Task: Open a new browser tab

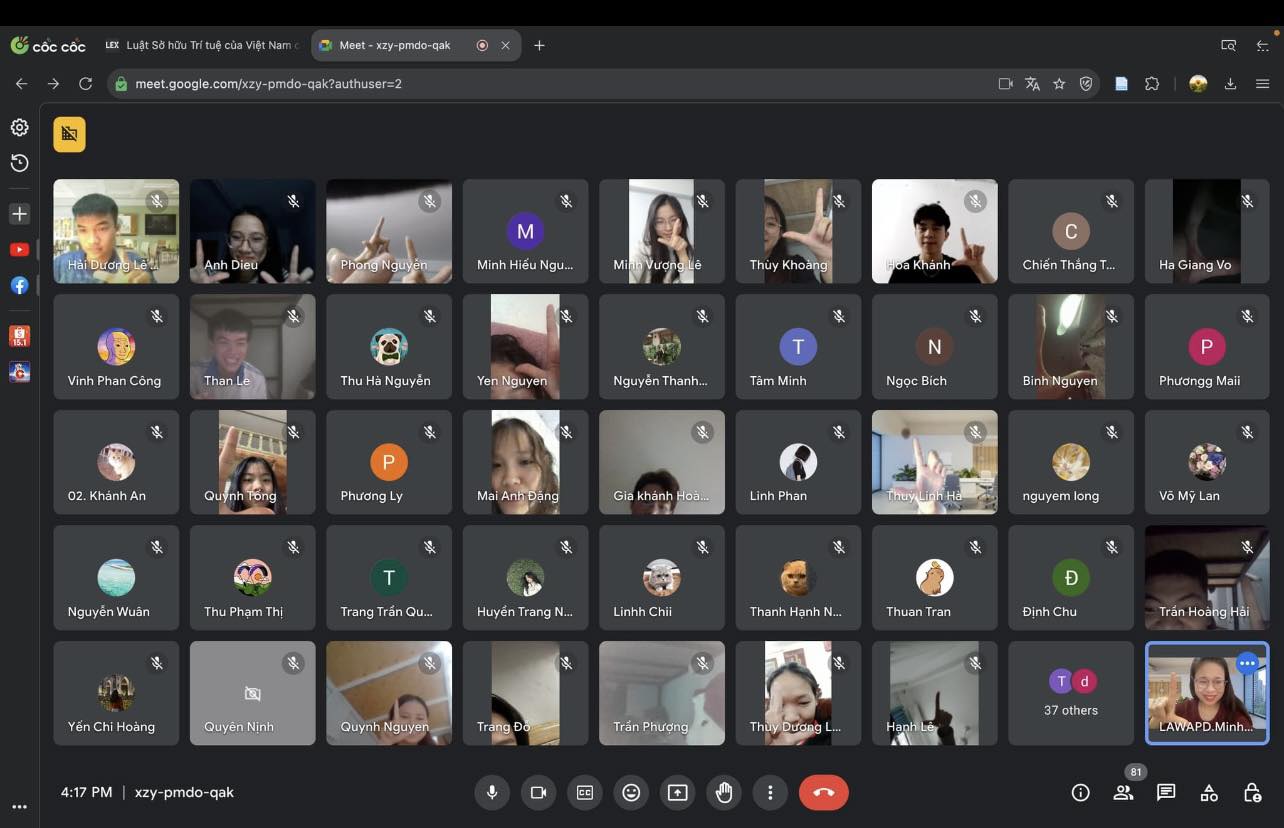Action: coord(539,45)
